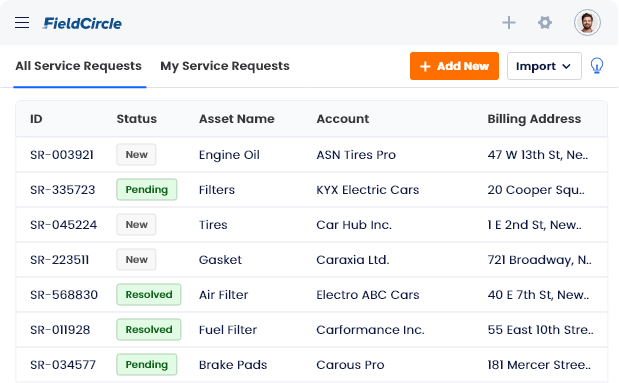Click Resolved badge for SR-568830
The height and width of the screenshot is (383, 619).
(x=148, y=295)
